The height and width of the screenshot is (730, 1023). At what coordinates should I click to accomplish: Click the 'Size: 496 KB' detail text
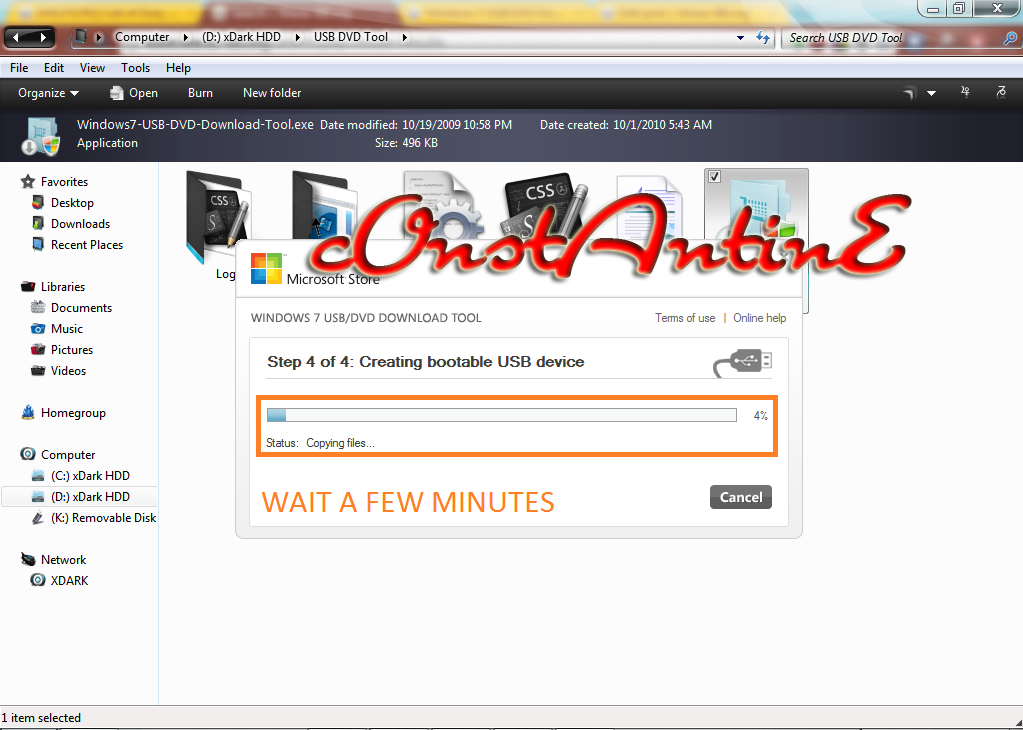[x=406, y=143]
